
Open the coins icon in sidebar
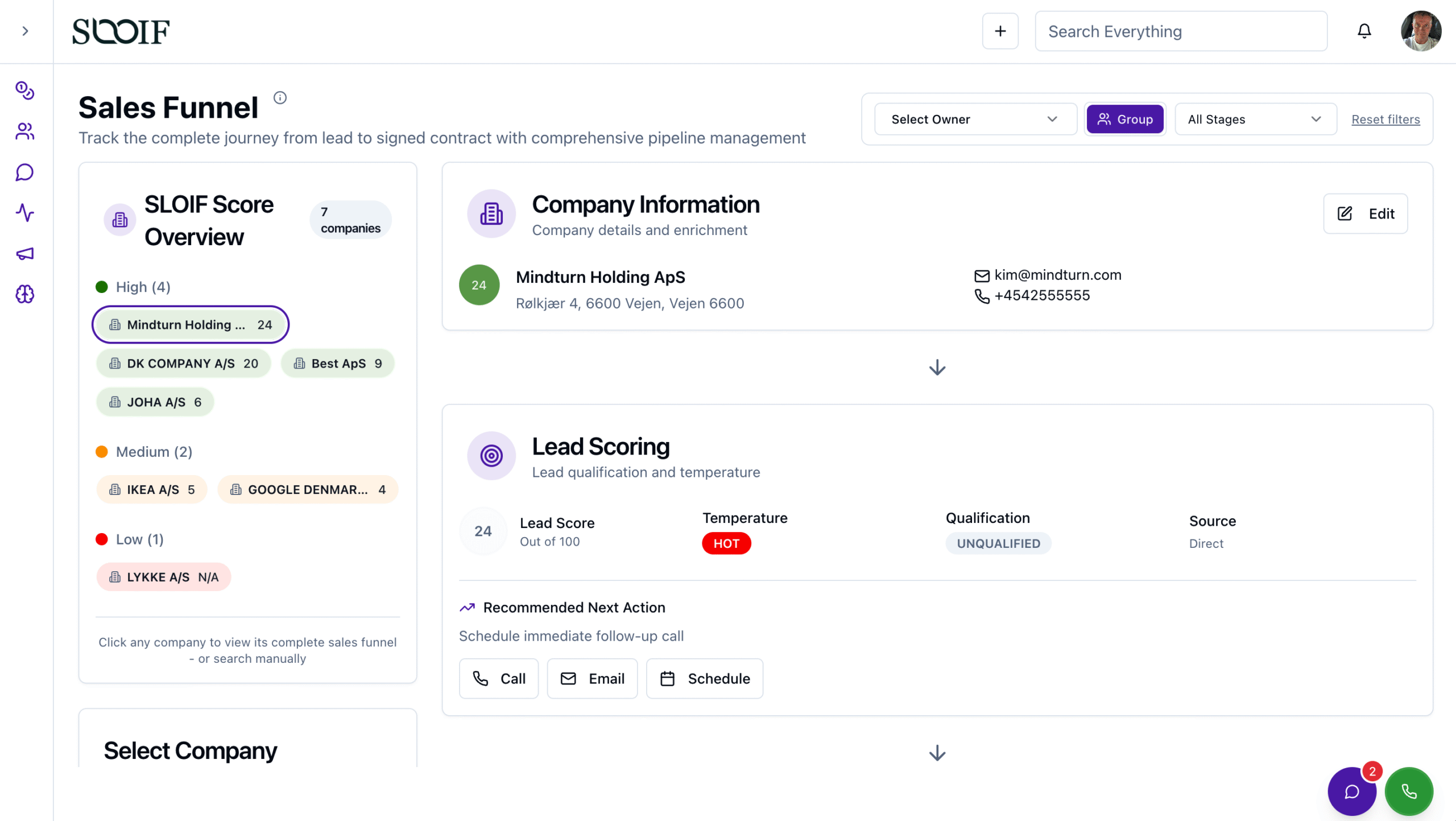tap(25, 90)
